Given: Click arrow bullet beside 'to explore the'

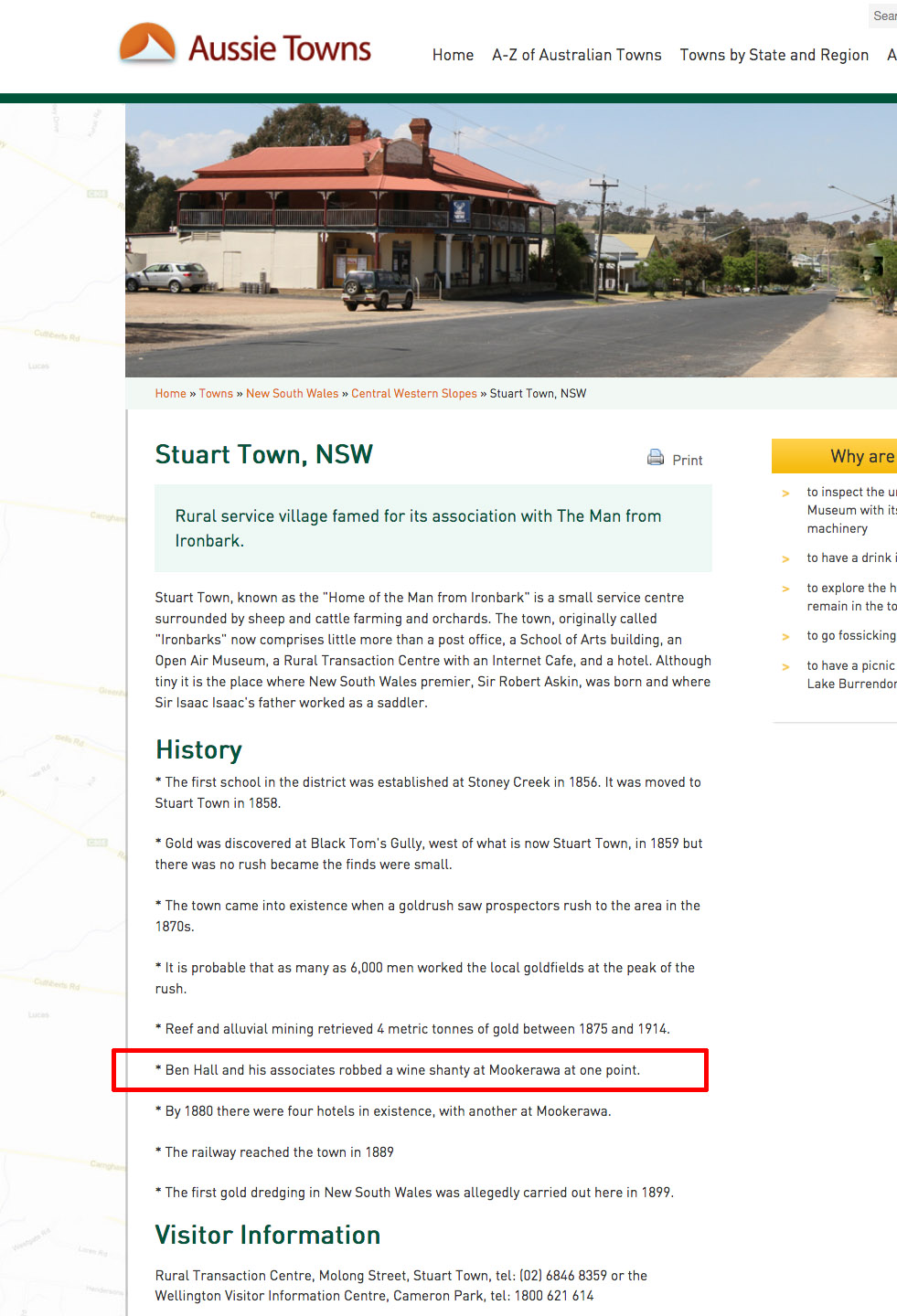Looking at the screenshot, I should click(785, 589).
